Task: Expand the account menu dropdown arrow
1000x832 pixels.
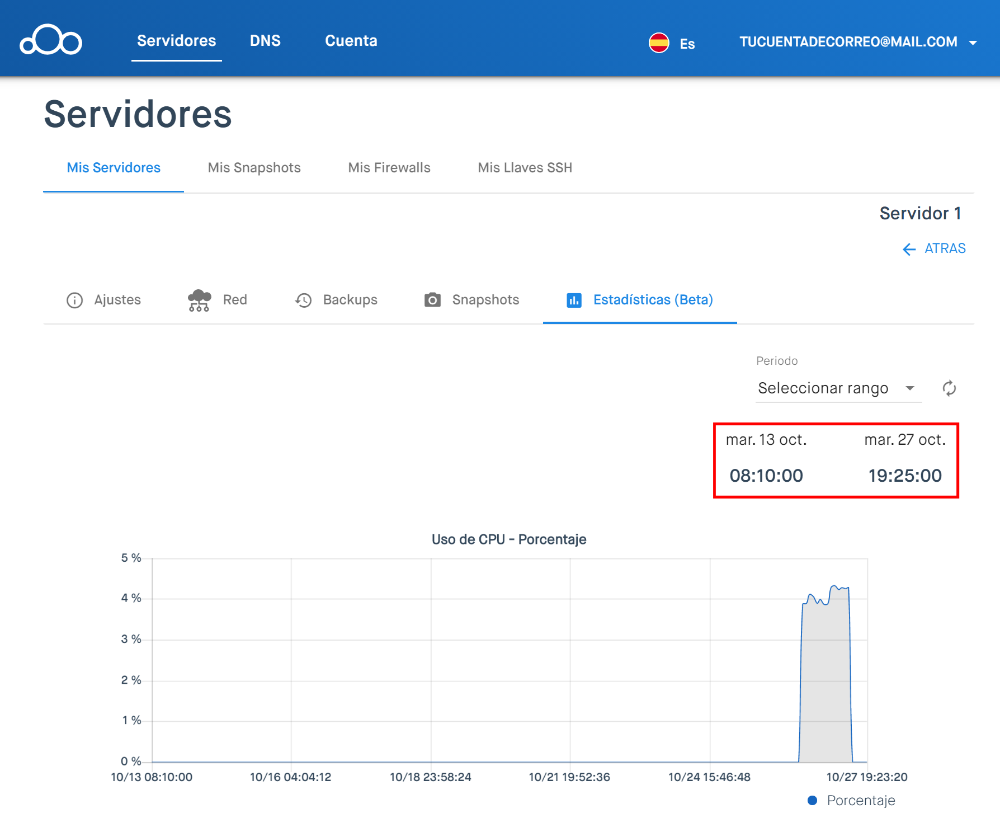Action: point(973,43)
